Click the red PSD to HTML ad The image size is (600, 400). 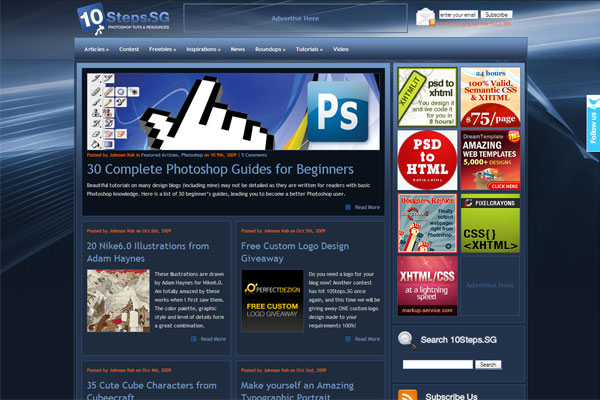[427, 160]
